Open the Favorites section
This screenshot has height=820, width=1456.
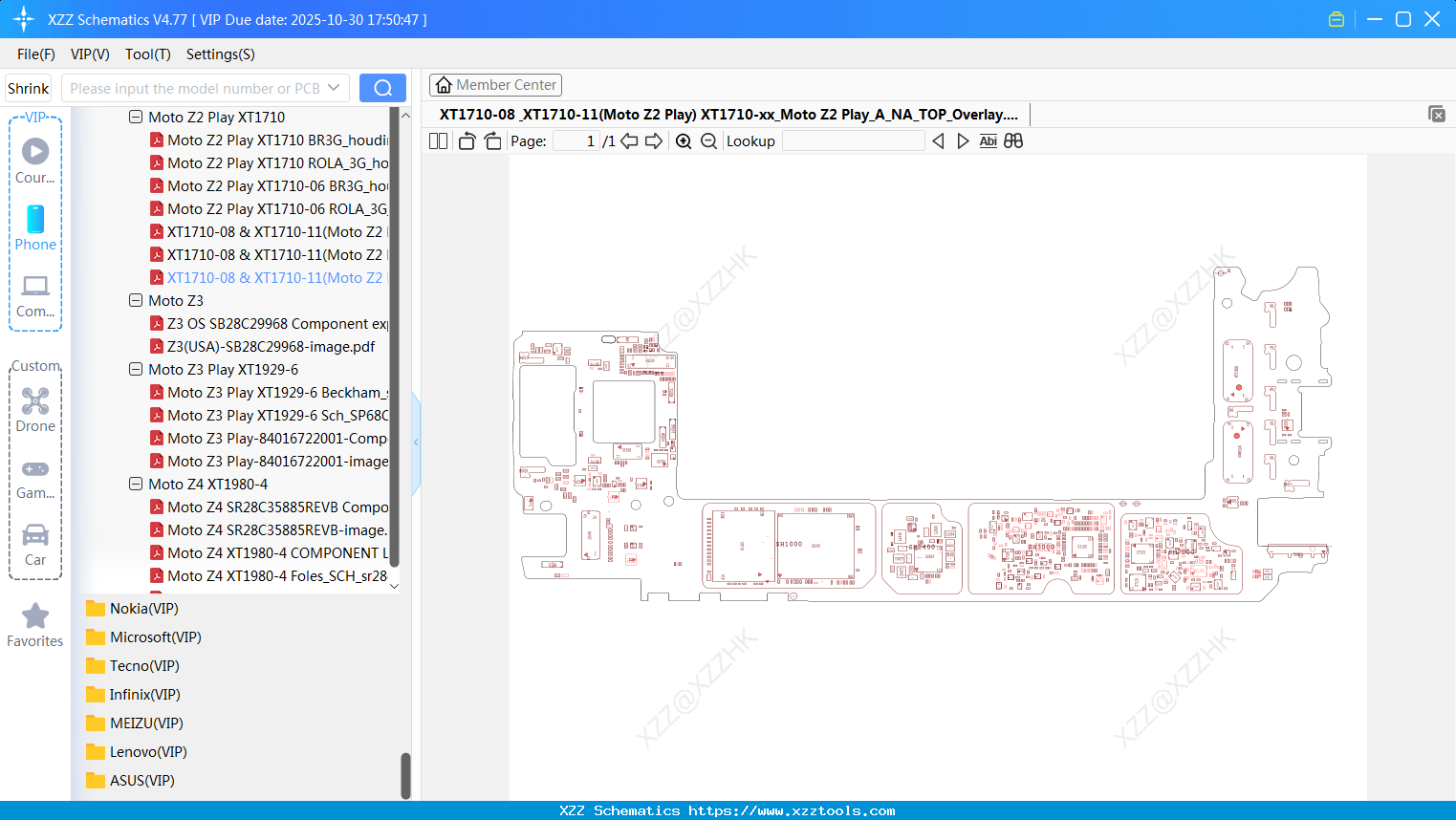[35, 626]
